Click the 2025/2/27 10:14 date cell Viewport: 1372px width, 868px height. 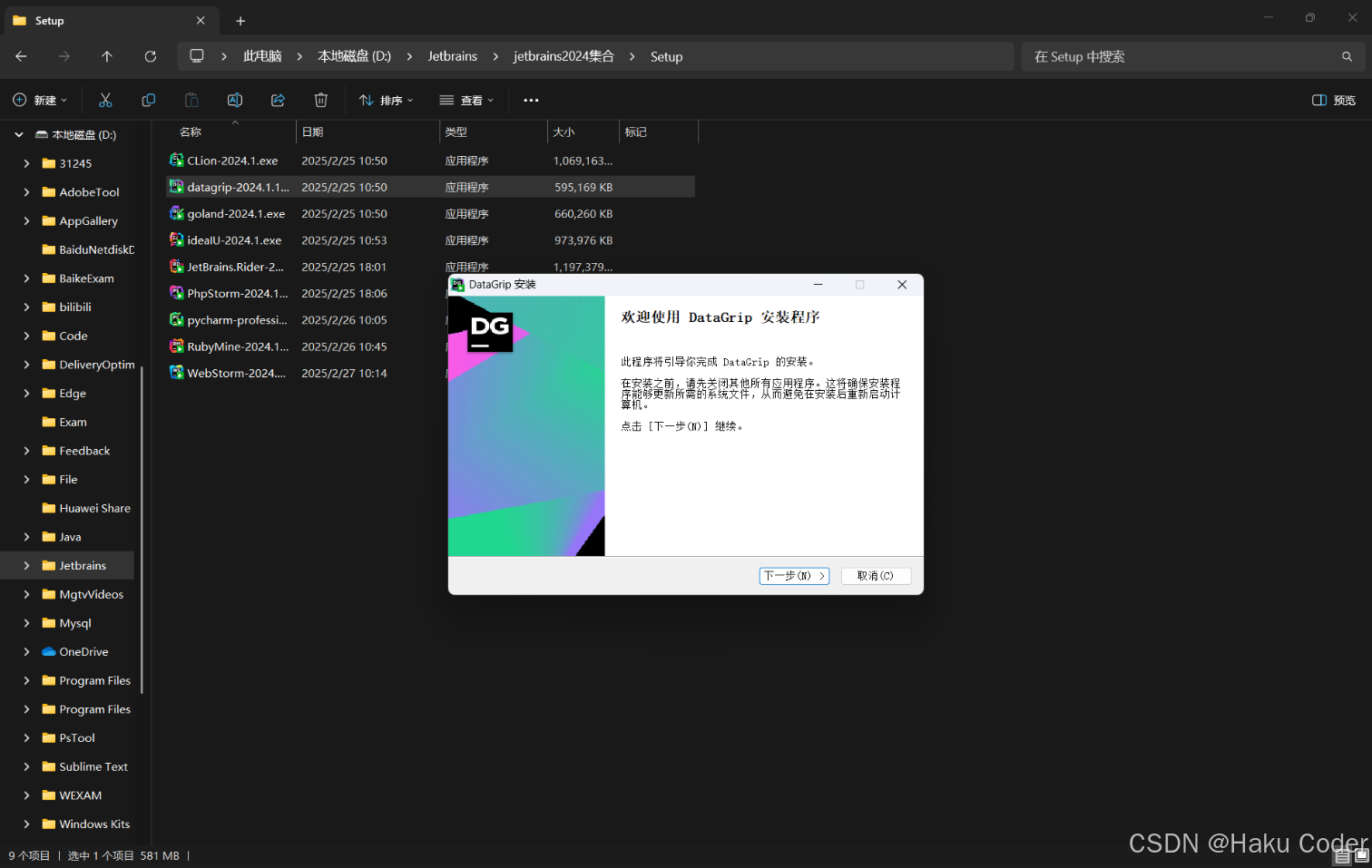click(x=344, y=373)
